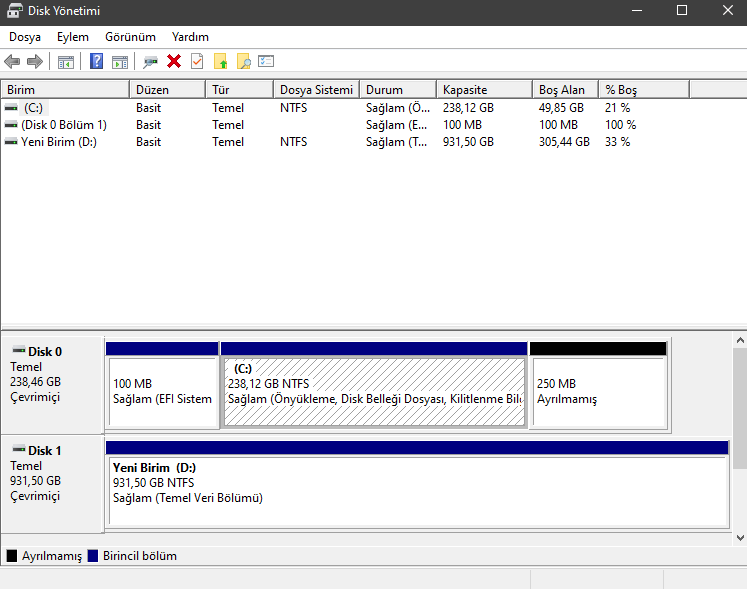Click the disk pane vertical scrollbar thumb

[x=740, y=408]
